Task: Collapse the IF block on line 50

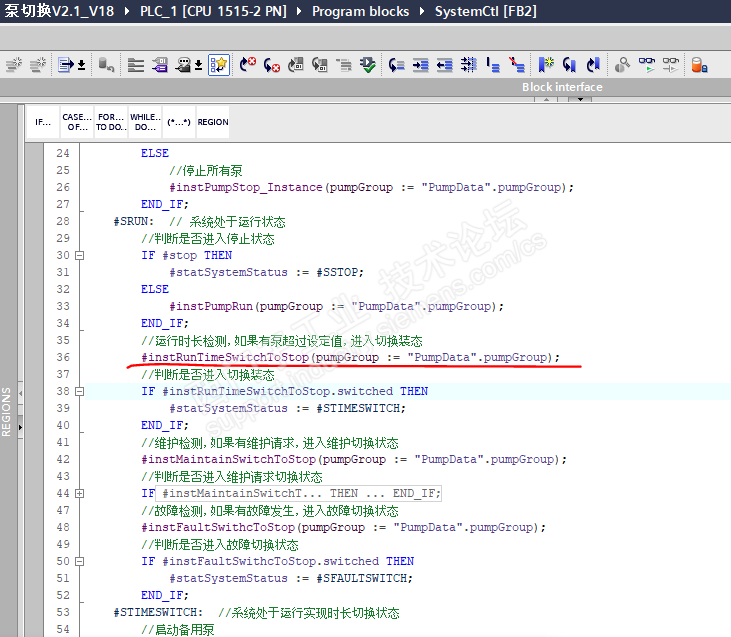Action: tap(80, 562)
